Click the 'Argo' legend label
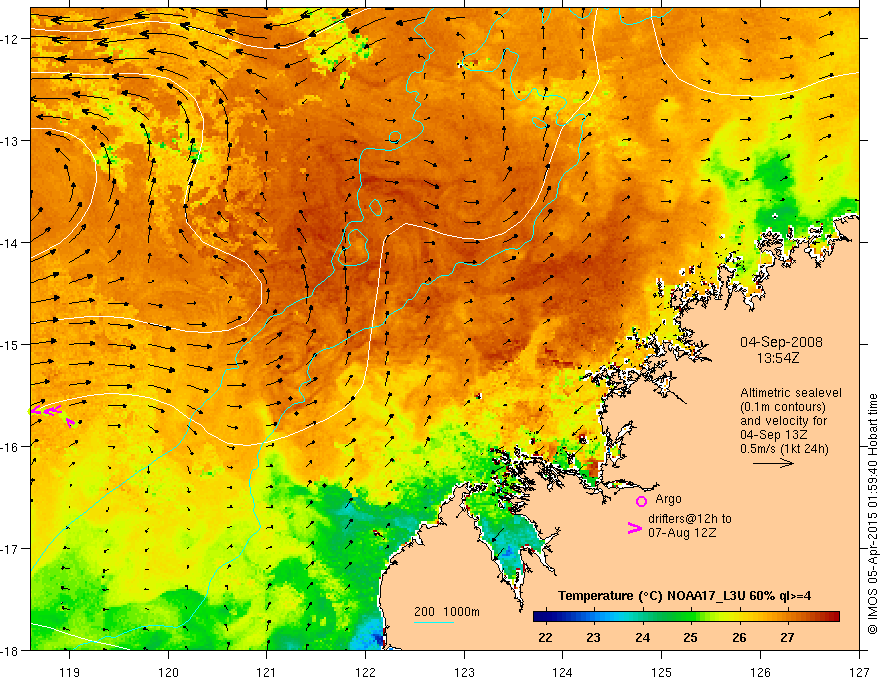The width and height of the screenshot is (880, 680). click(x=668, y=499)
